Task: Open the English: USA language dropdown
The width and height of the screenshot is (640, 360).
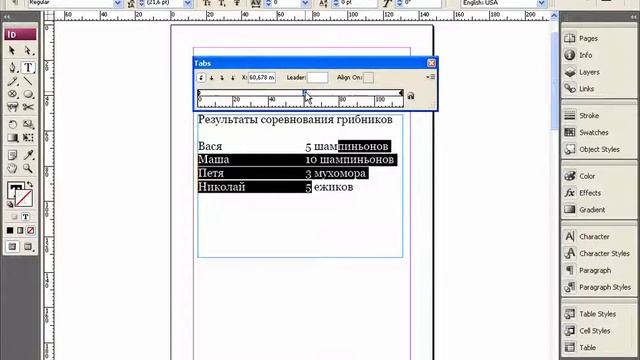Action: click(542, 3)
